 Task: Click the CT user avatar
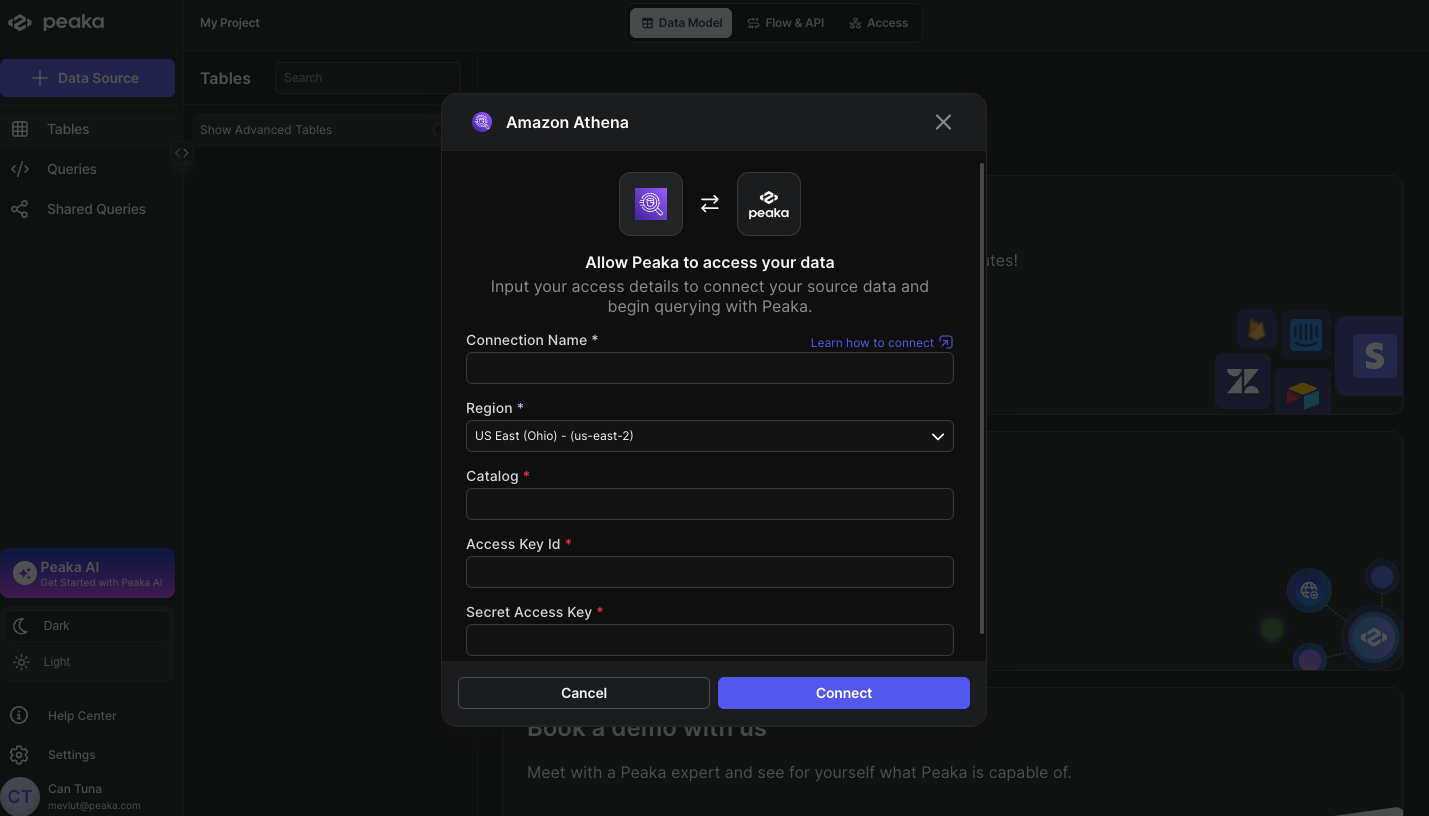(x=20, y=796)
